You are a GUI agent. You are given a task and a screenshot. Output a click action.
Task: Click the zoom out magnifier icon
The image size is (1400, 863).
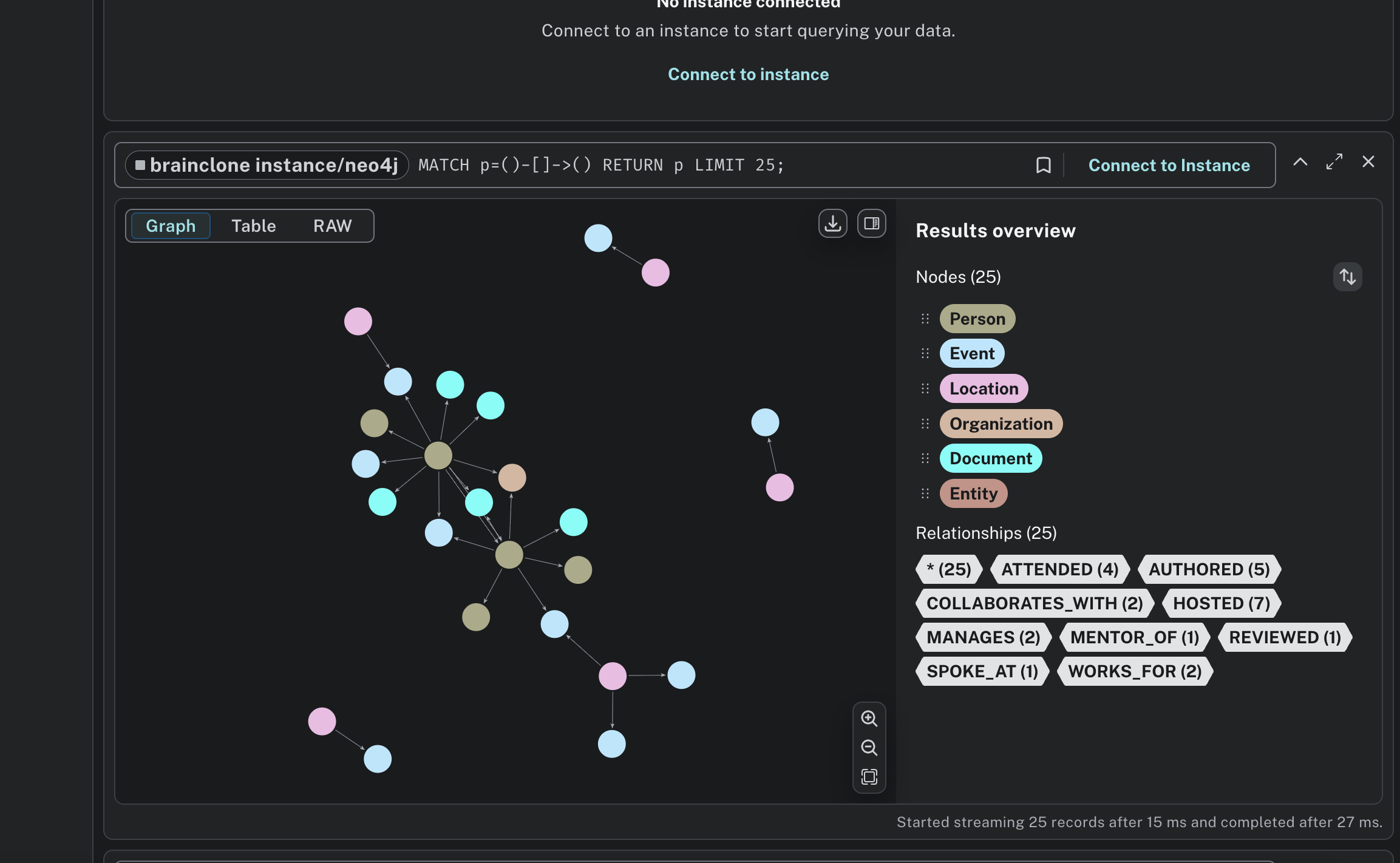click(x=869, y=748)
